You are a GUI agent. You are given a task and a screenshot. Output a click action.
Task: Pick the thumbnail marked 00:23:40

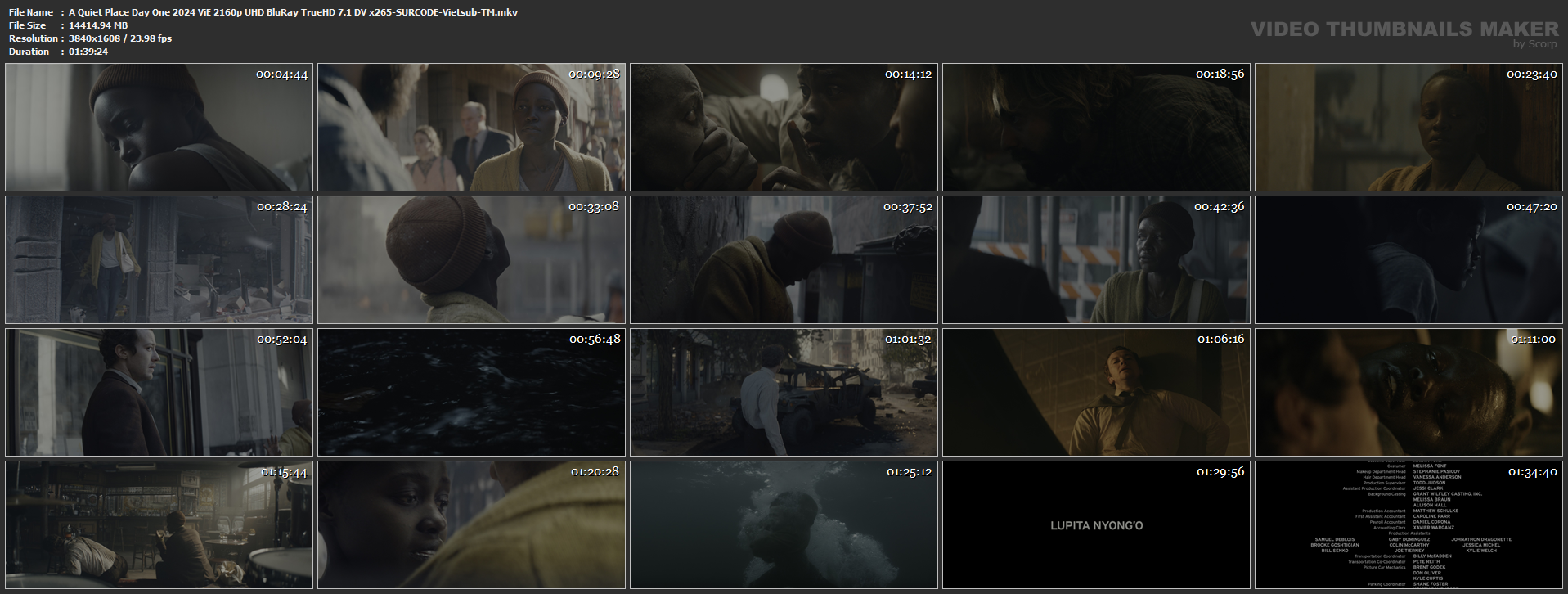pyautogui.click(x=1409, y=128)
